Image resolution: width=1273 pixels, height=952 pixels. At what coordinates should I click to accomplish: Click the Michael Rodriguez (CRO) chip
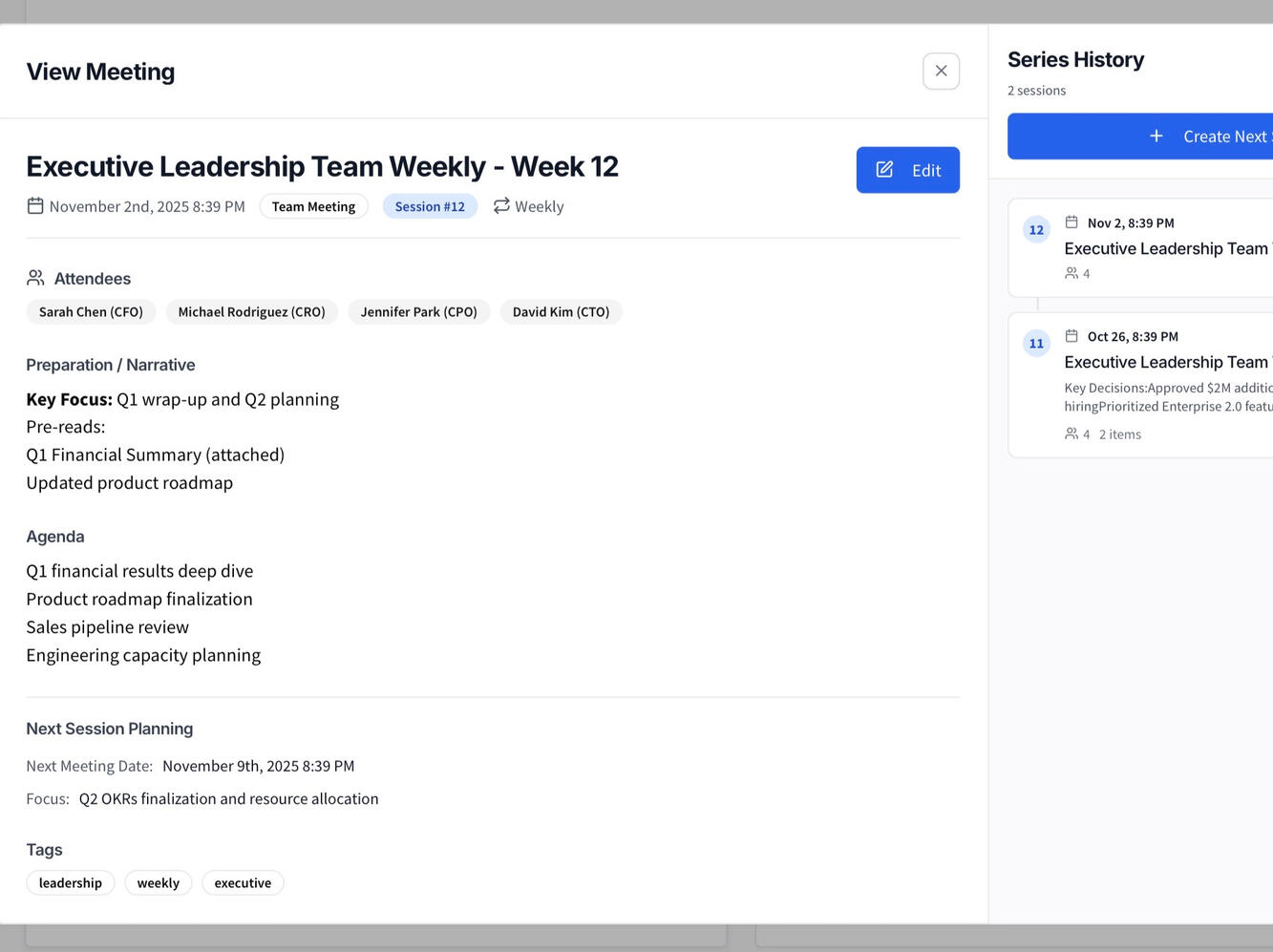point(251,312)
